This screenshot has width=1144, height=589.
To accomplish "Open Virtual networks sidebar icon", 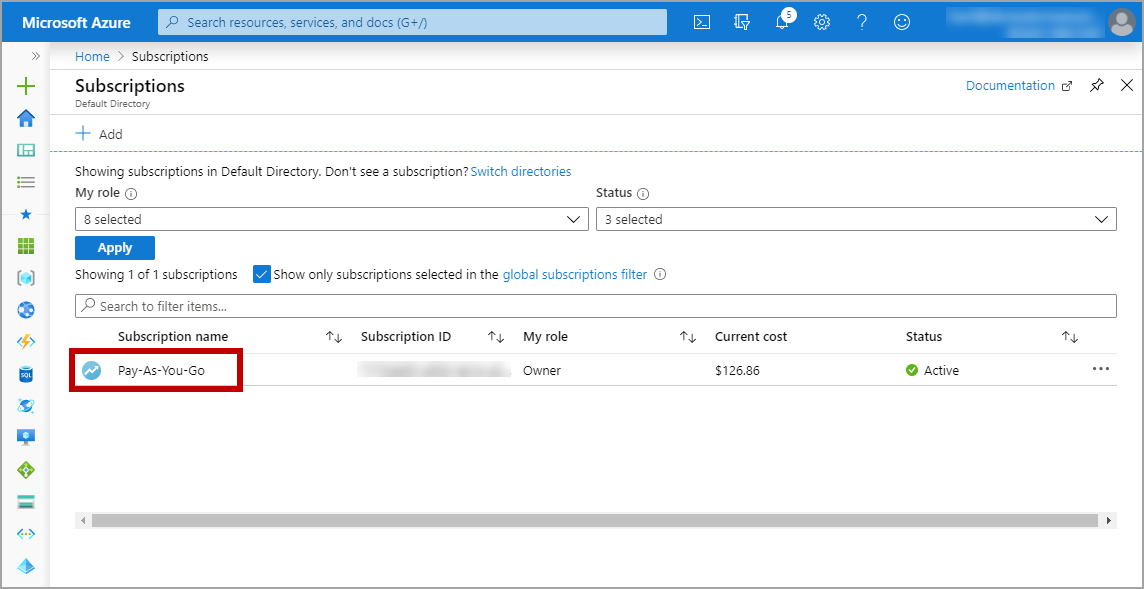I will point(26,534).
